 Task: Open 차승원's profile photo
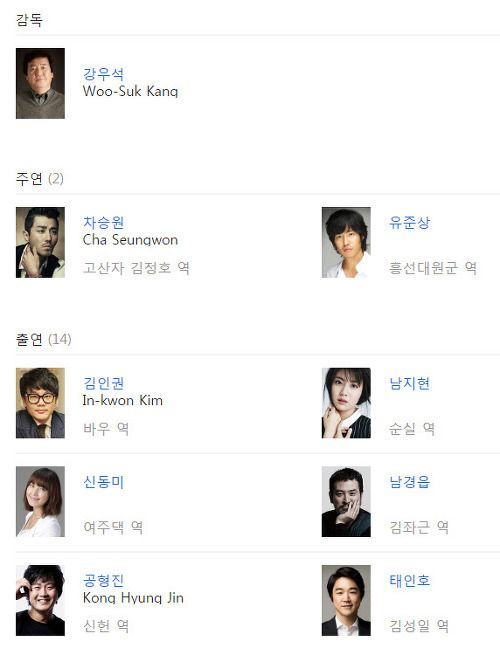point(40,243)
